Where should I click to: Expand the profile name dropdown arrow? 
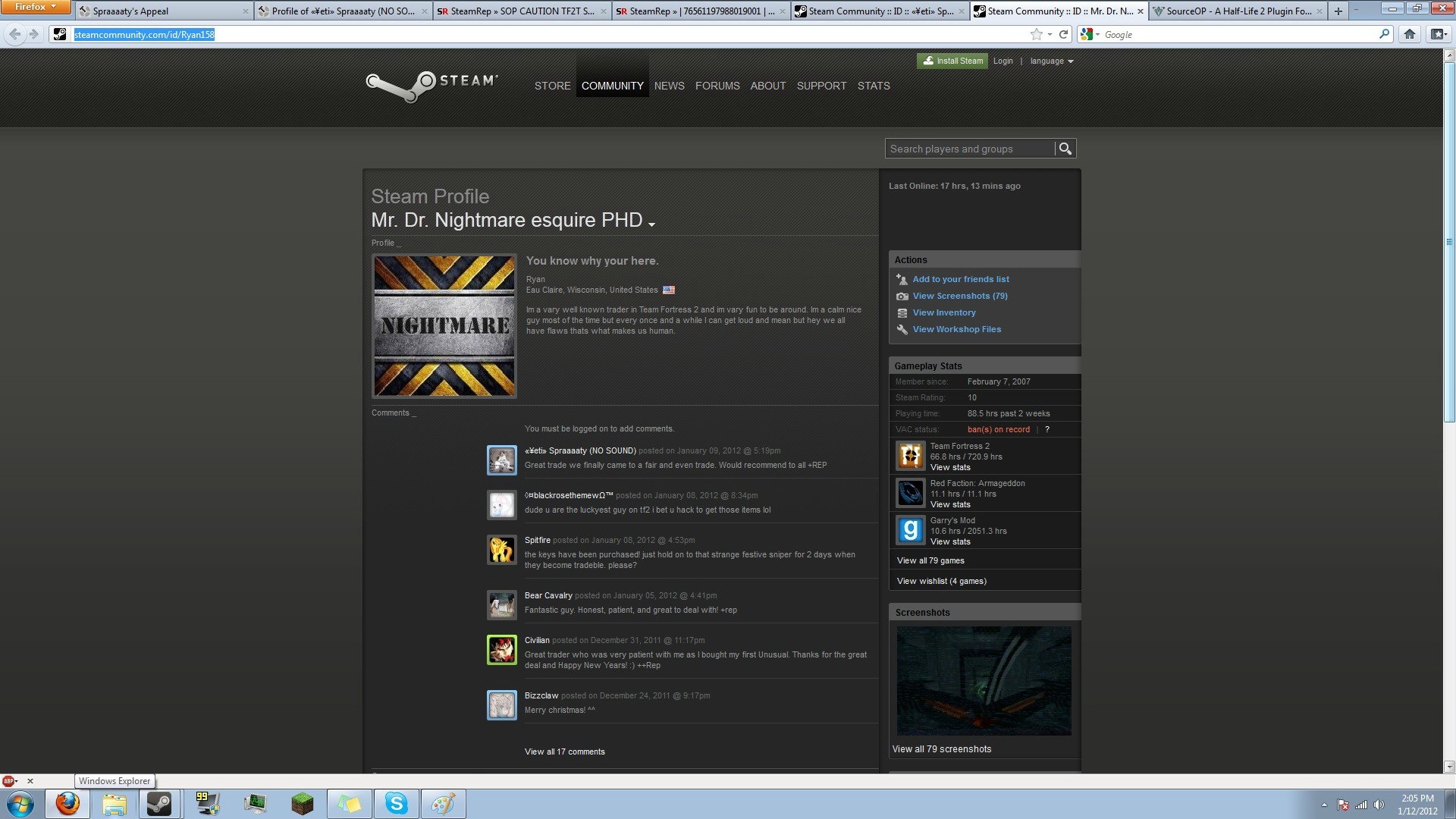[651, 224]
